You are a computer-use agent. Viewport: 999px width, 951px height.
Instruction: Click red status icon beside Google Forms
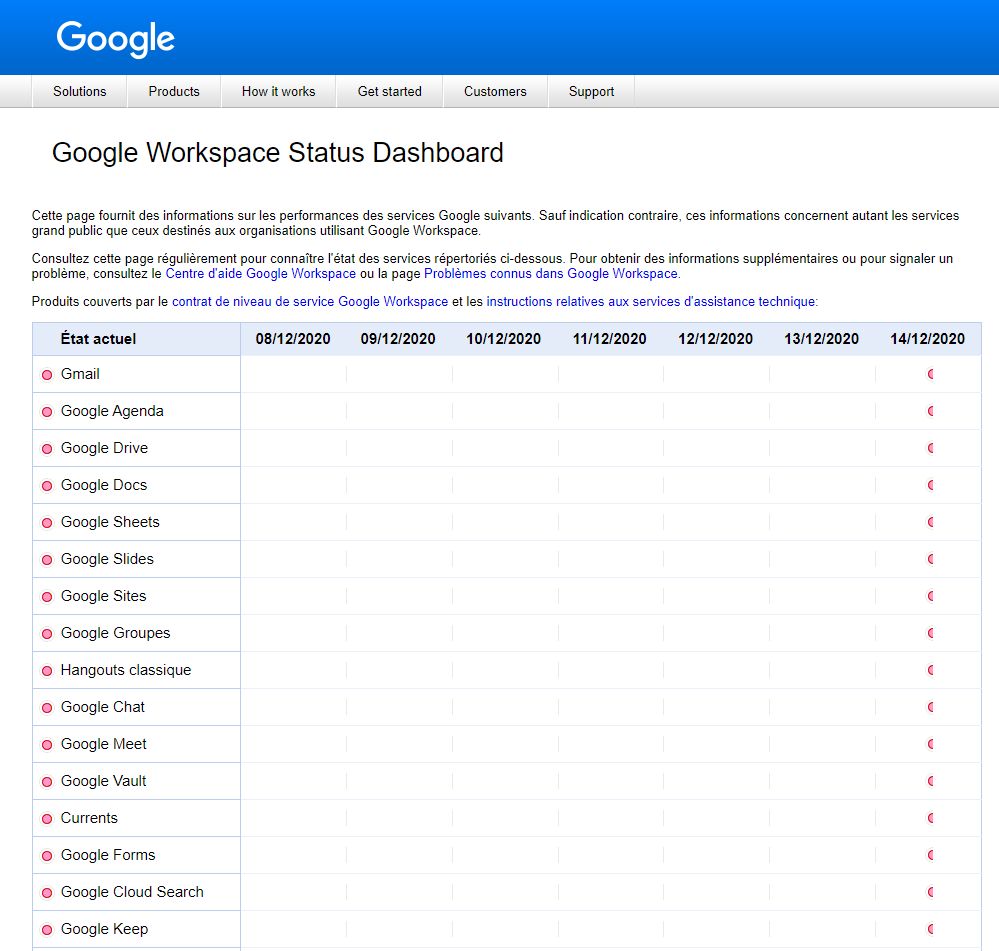pyautogui.click(x=47, y=855)
